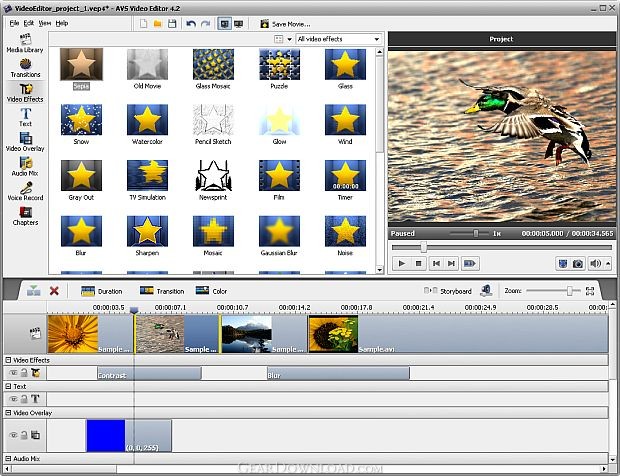Collapse the Video Effects track section
620x476 pixels.
point(8,360)
